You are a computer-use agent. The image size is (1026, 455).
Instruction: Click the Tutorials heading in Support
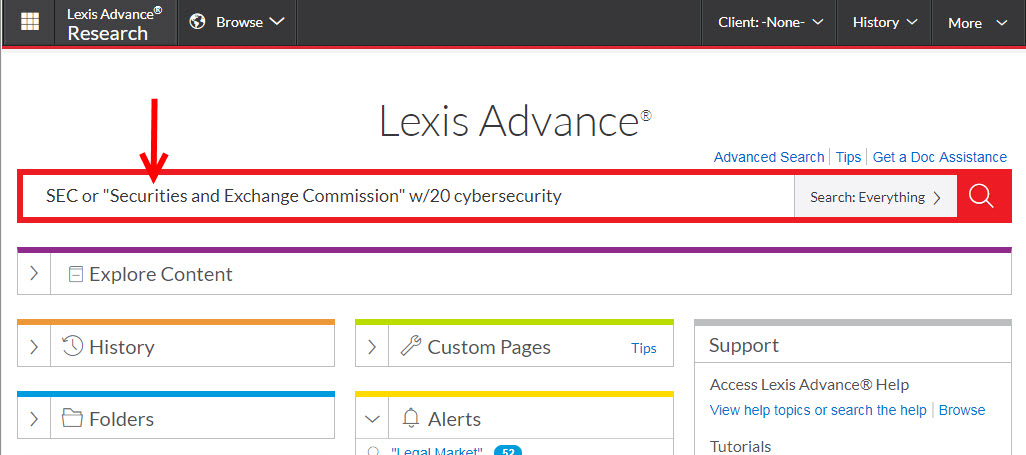741,446
